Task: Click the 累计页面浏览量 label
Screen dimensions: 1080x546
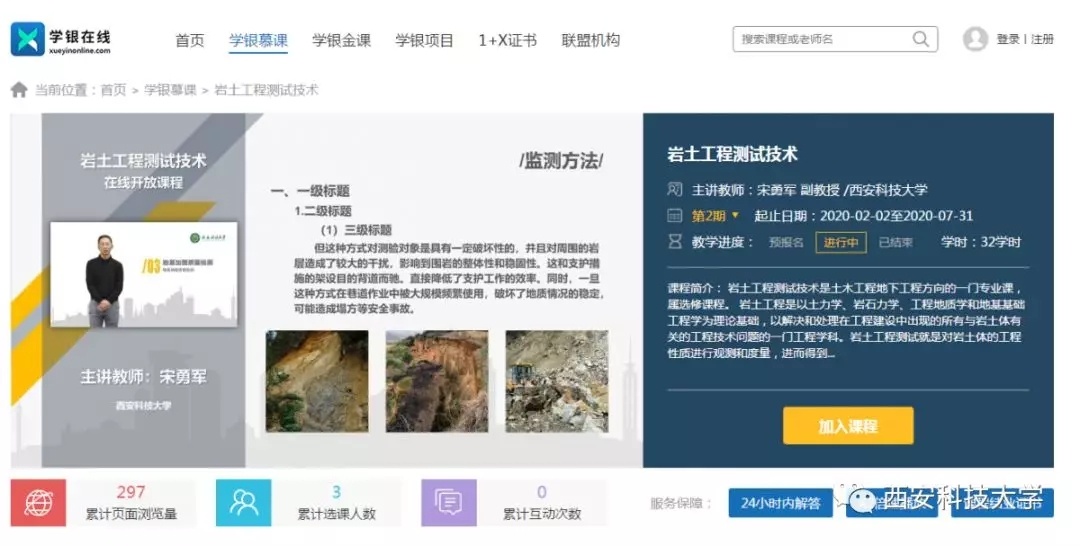Action: pos(131,514)
